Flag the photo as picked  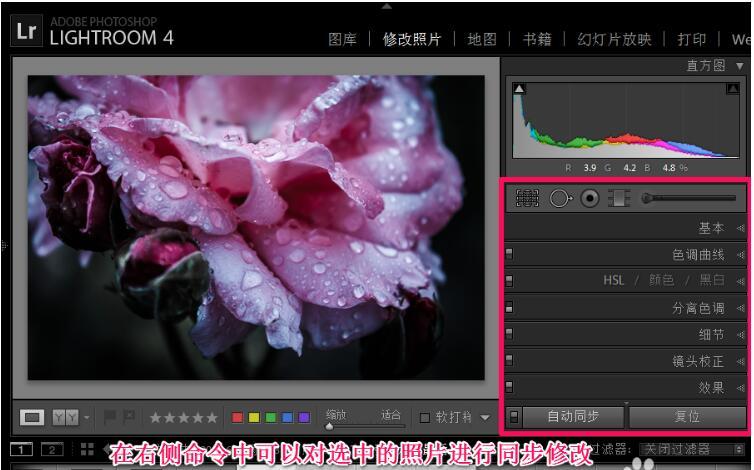click(x=110, y=417)
